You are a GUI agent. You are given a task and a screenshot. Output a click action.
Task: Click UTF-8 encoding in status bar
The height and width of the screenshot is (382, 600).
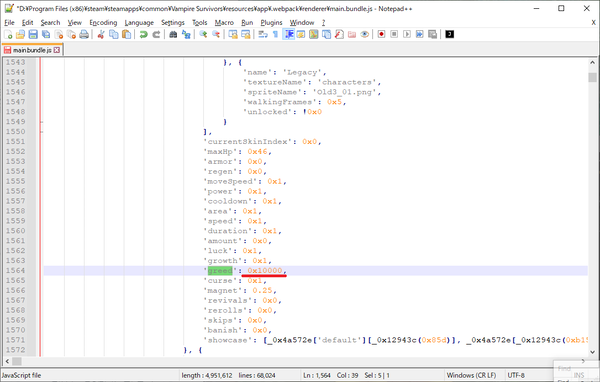[516, 375]
